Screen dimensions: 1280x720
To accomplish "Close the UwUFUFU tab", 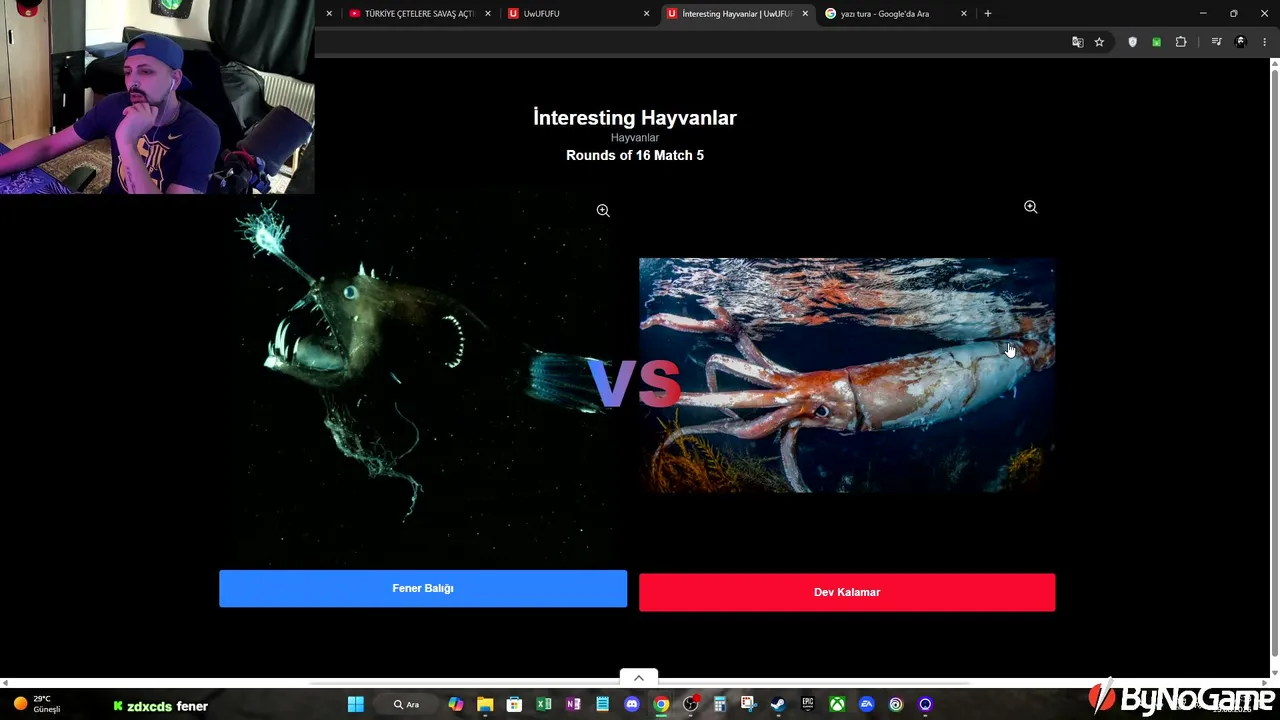I will click(646, 14).
